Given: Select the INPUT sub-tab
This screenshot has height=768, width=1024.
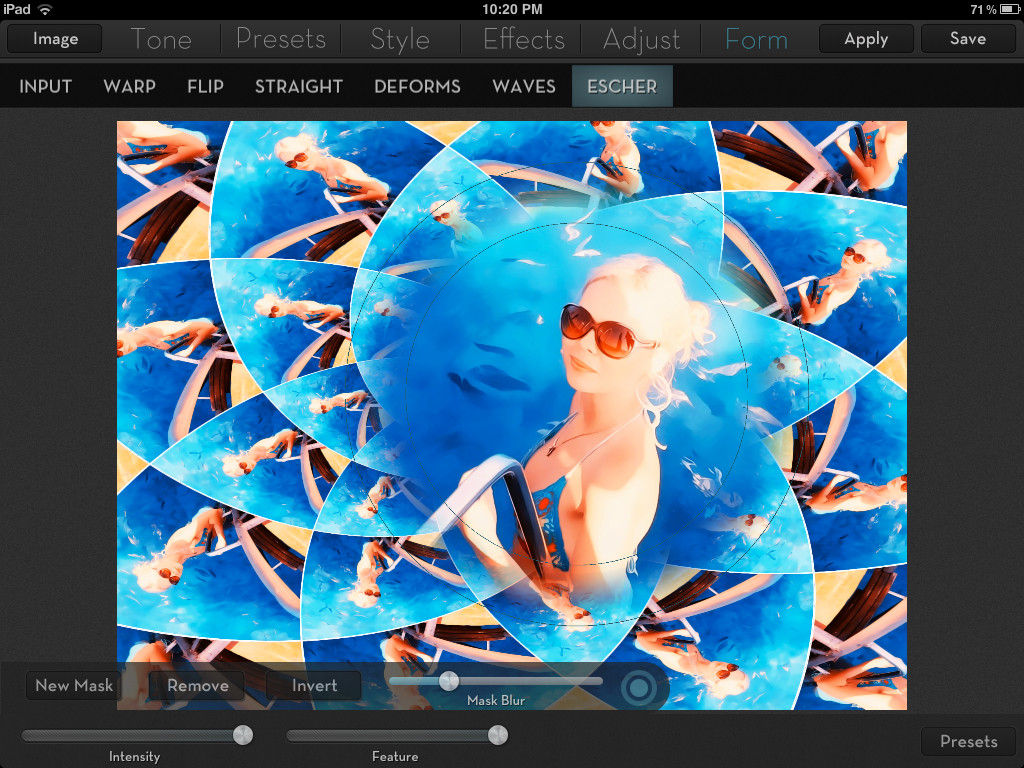Looking at the screenshot, I should tap(45, 86).
